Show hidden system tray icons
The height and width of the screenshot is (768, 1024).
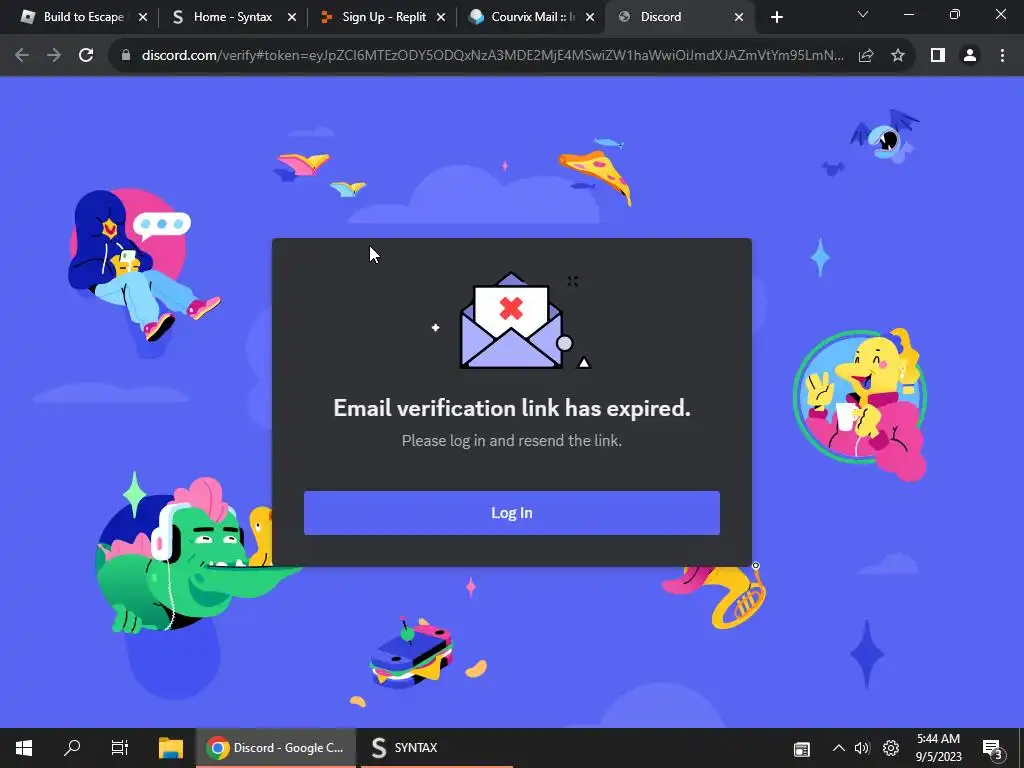point(839,748)
